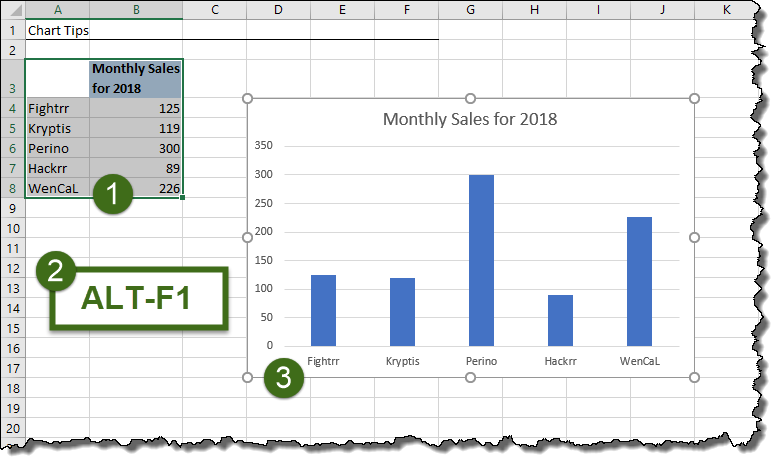Click the chart's top-left corner resize handle
Screen dimensions: 783x467
(247, 98)
